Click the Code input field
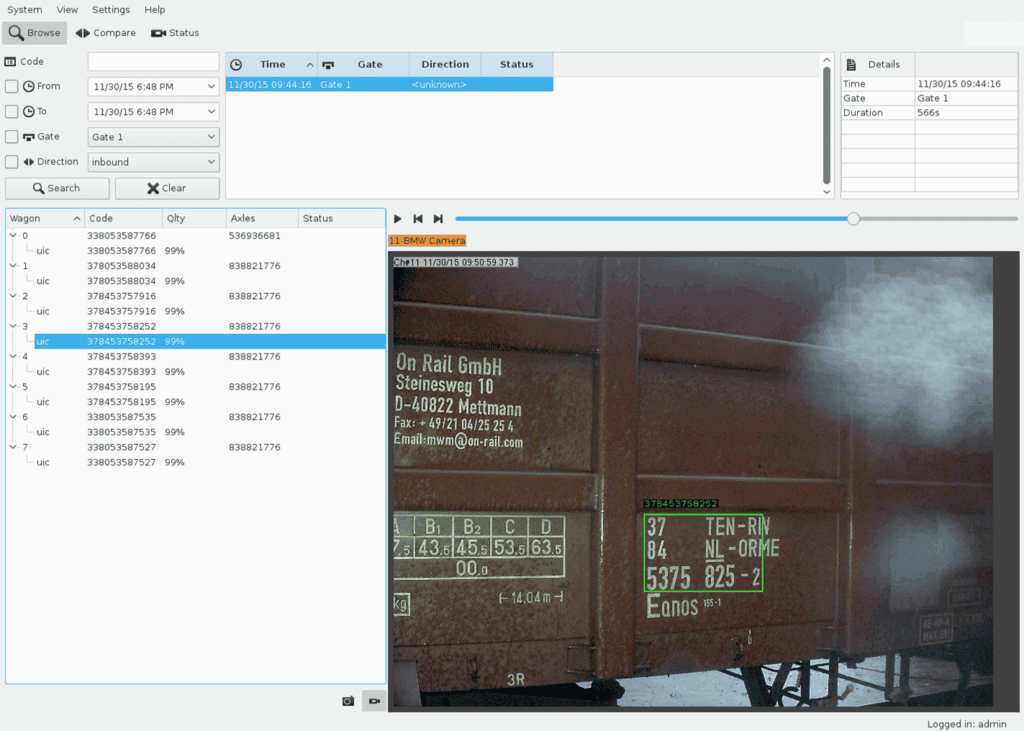The image size is (1024, 731). [153, 61]
